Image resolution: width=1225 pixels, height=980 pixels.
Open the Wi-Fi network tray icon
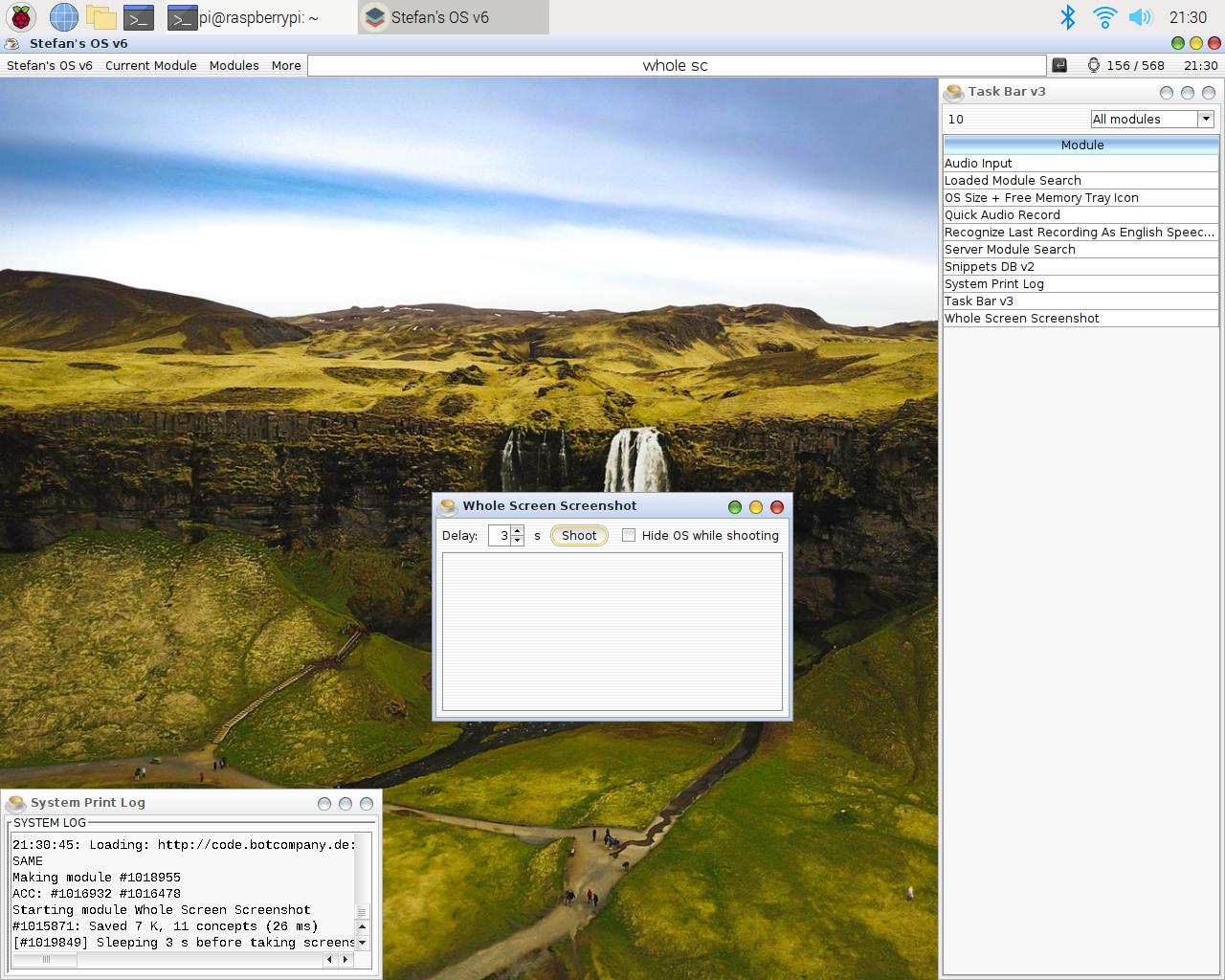(1104, 17)
